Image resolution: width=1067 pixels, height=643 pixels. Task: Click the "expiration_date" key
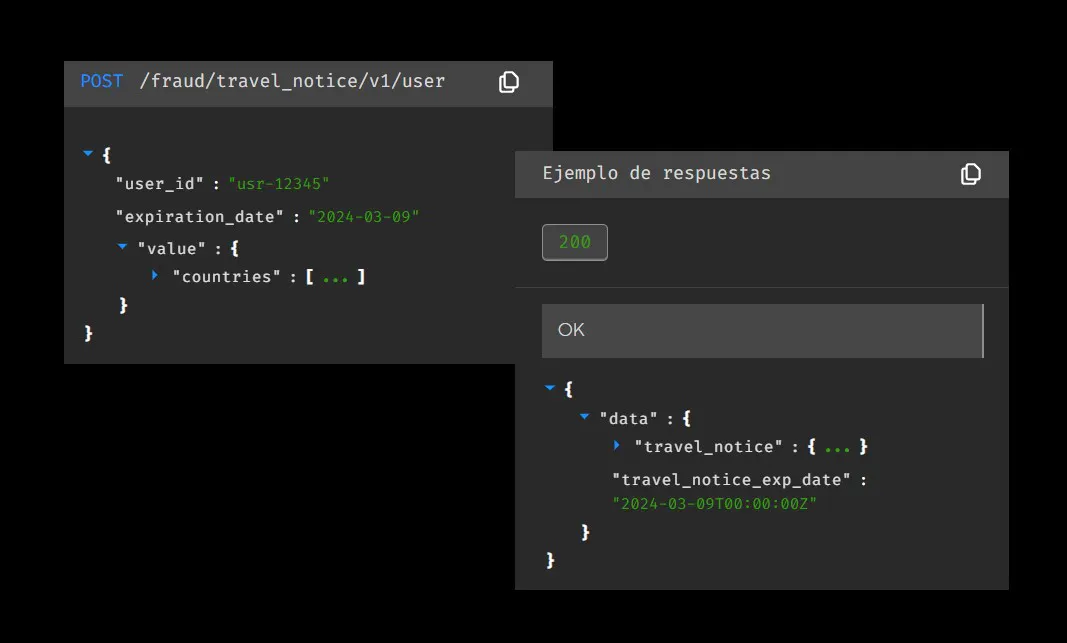click(200, 216)
